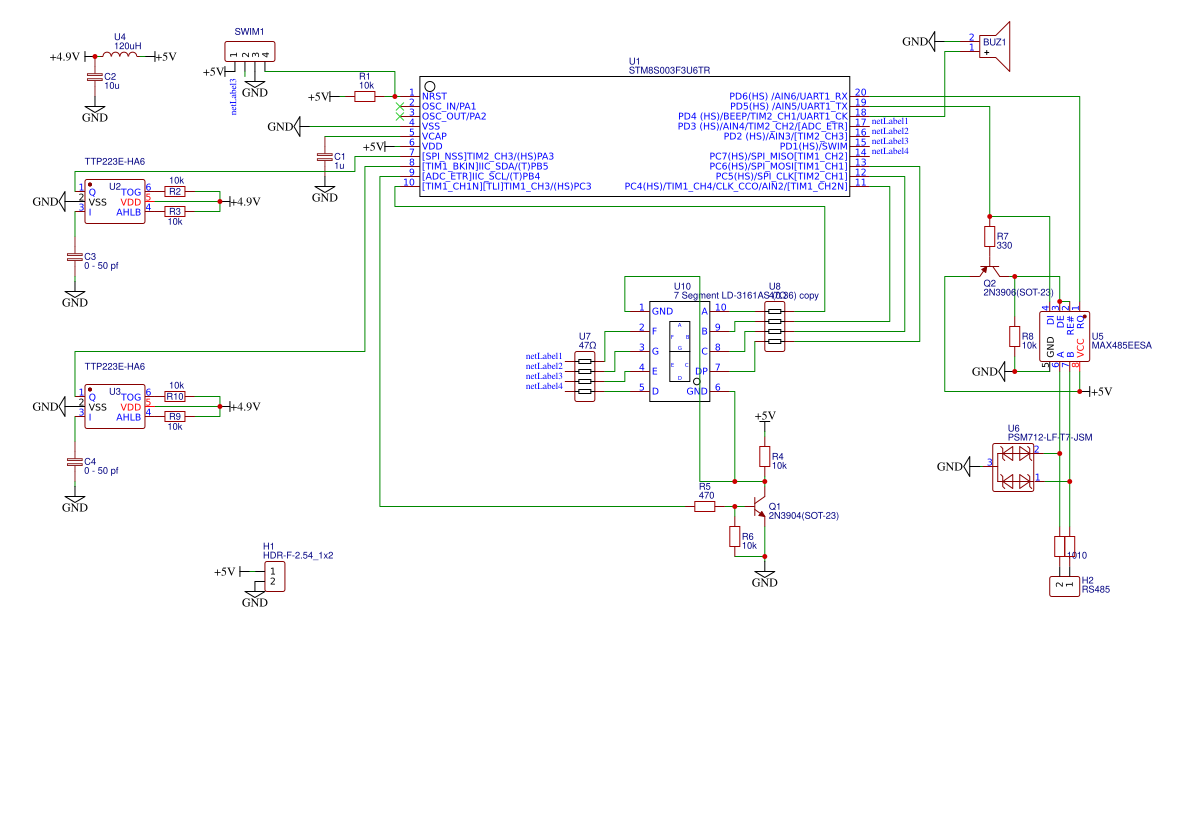Click the PD6(HS)/AIN6/UART1_RX pin label
This screenshot has width=1179, height=827.
pos(788,96)
